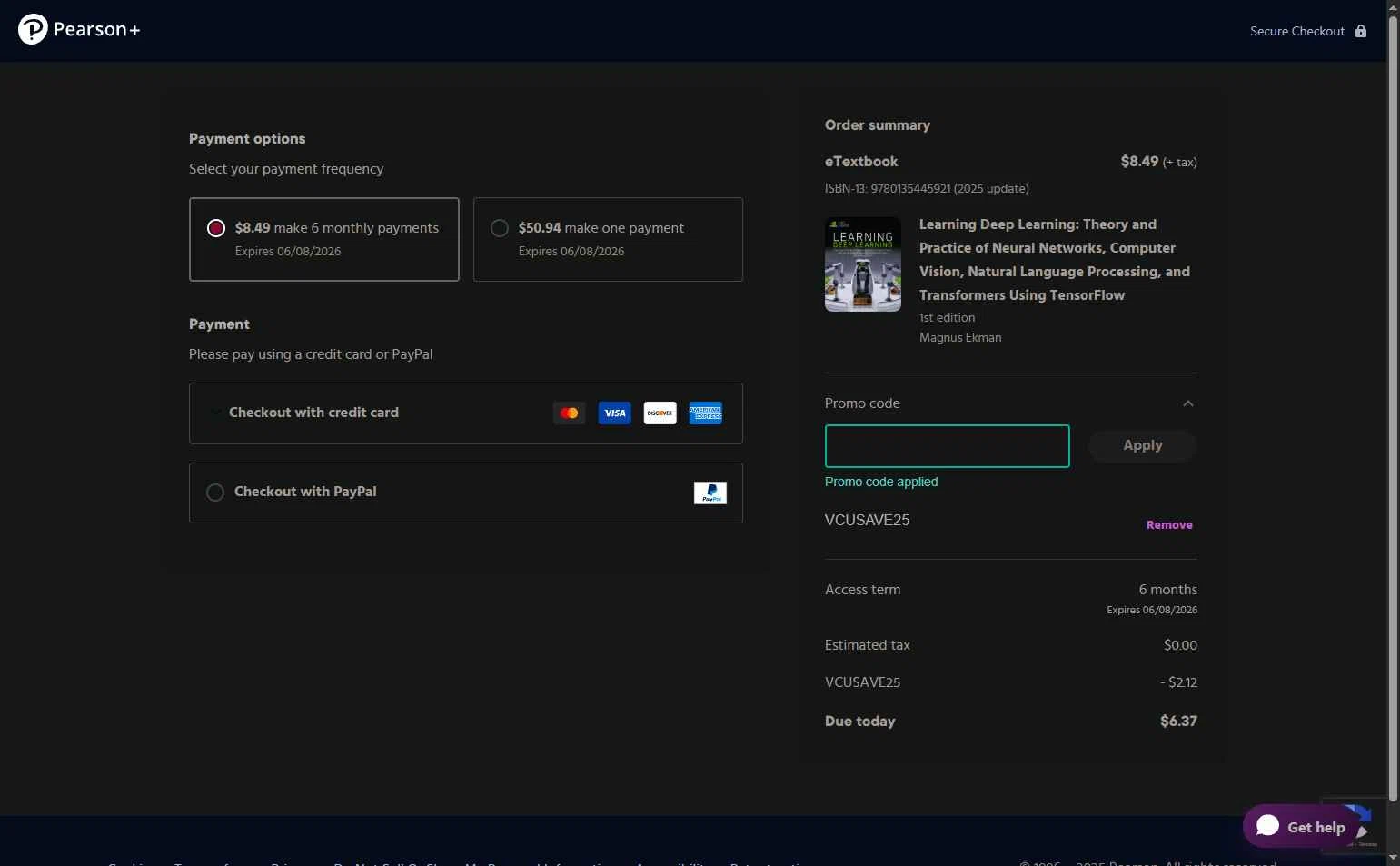This screenshot has width=1400, height=866.
Task: Click the - $2.12 discount value
Action: click(1178, 682)
